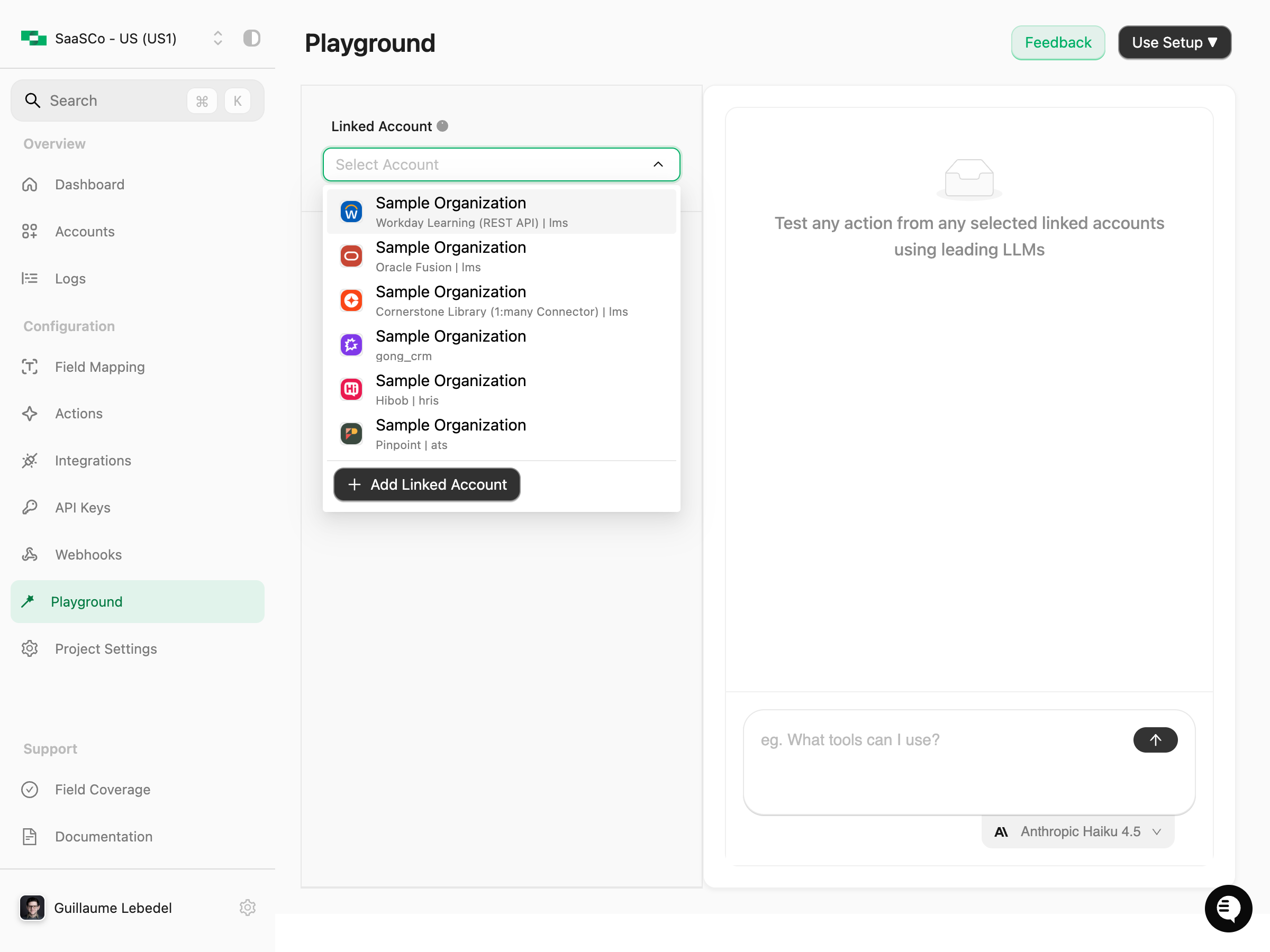
Task: Click the Hibob hris icon
Action: [x=351, y=390]
